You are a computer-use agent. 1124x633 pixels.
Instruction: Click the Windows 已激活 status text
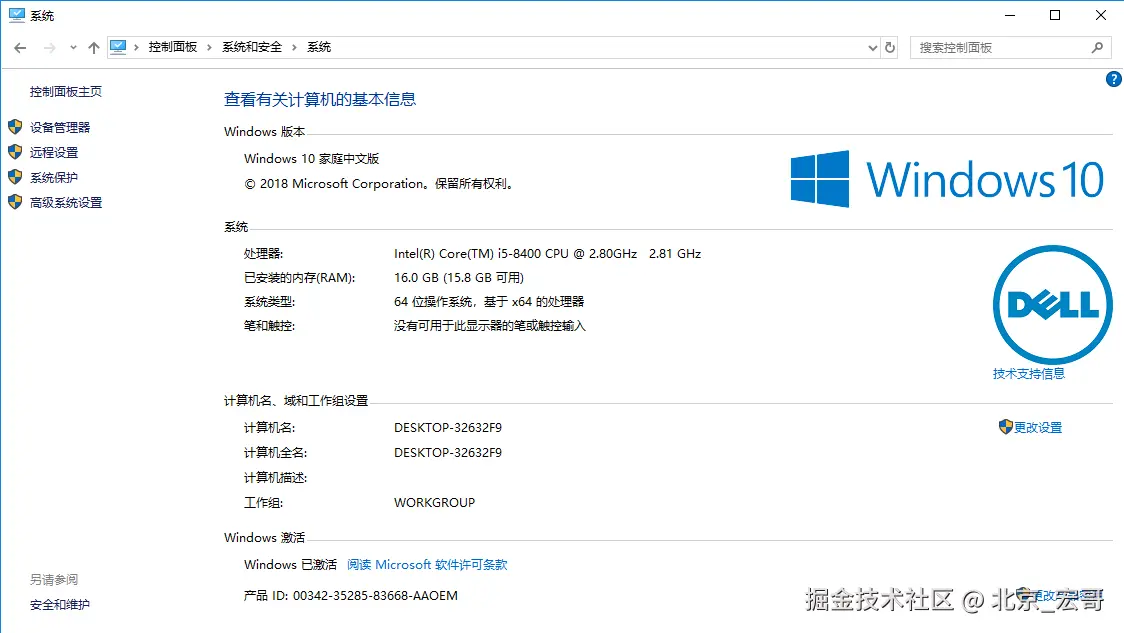pyautogui.click(x=290, y=565)
